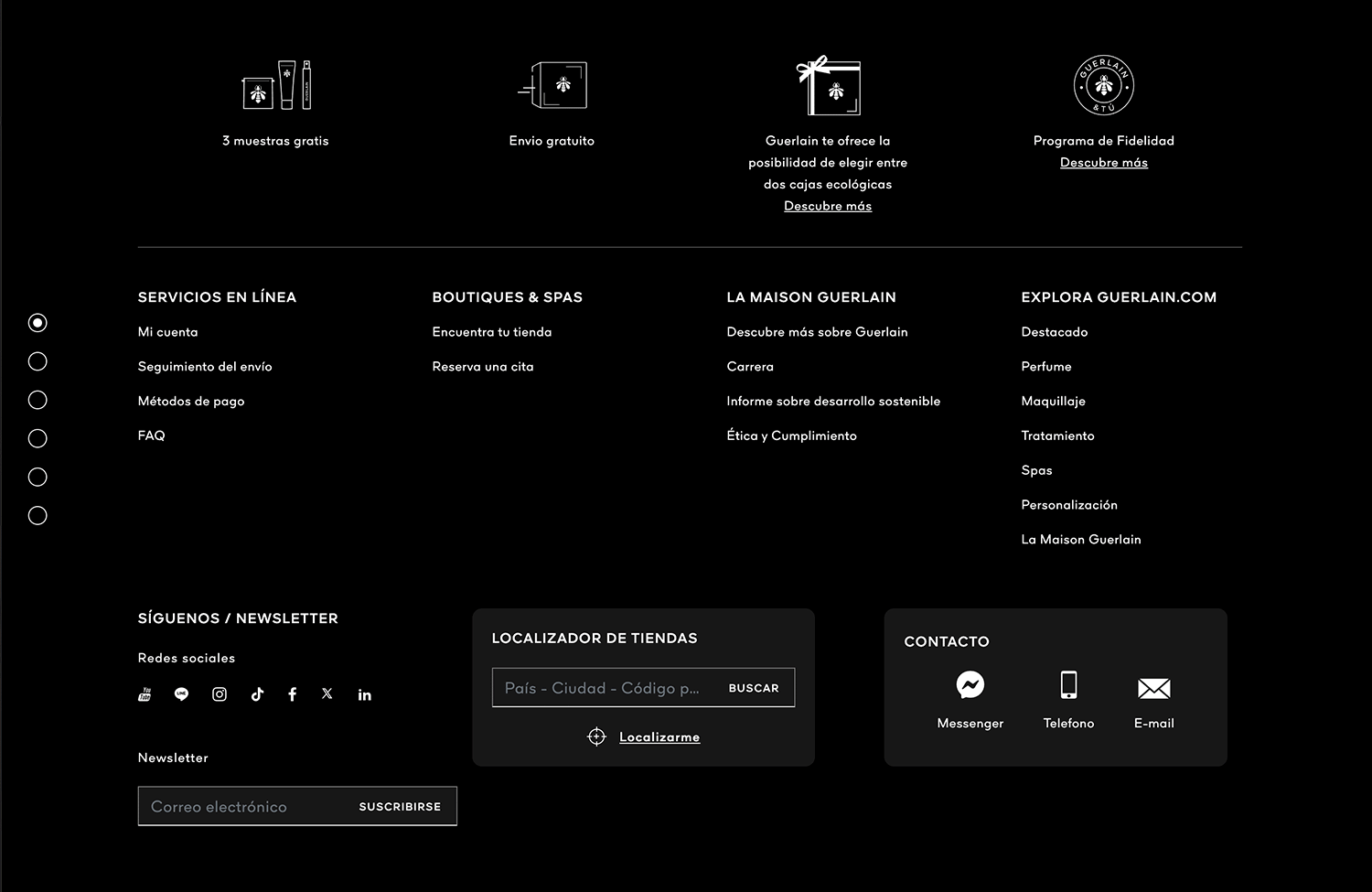This screenshot has width=1372, height=892.
Task: Go to Tratamiento section
Action: pos(1057,435)
